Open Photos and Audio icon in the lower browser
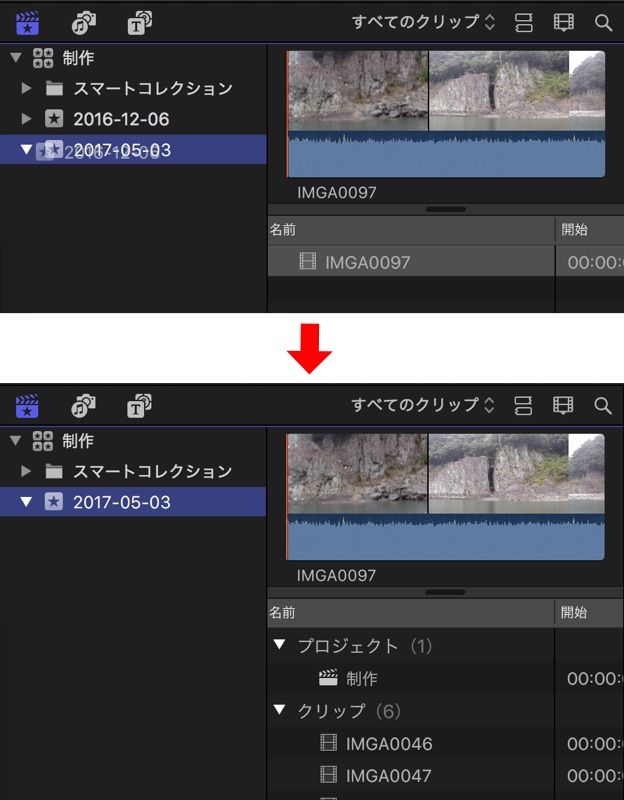This screenshot has height=800, width=624. tap(83, 405)
